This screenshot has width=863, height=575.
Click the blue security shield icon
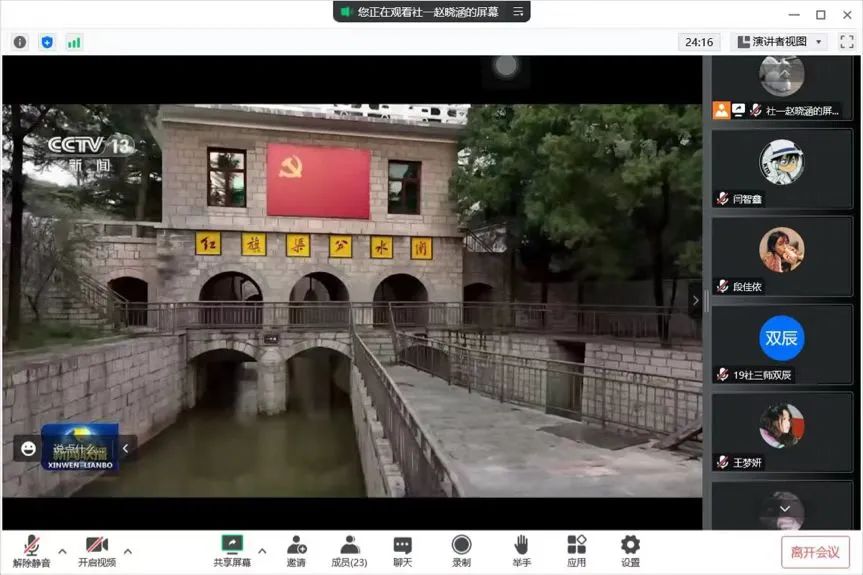pos(47,42)
